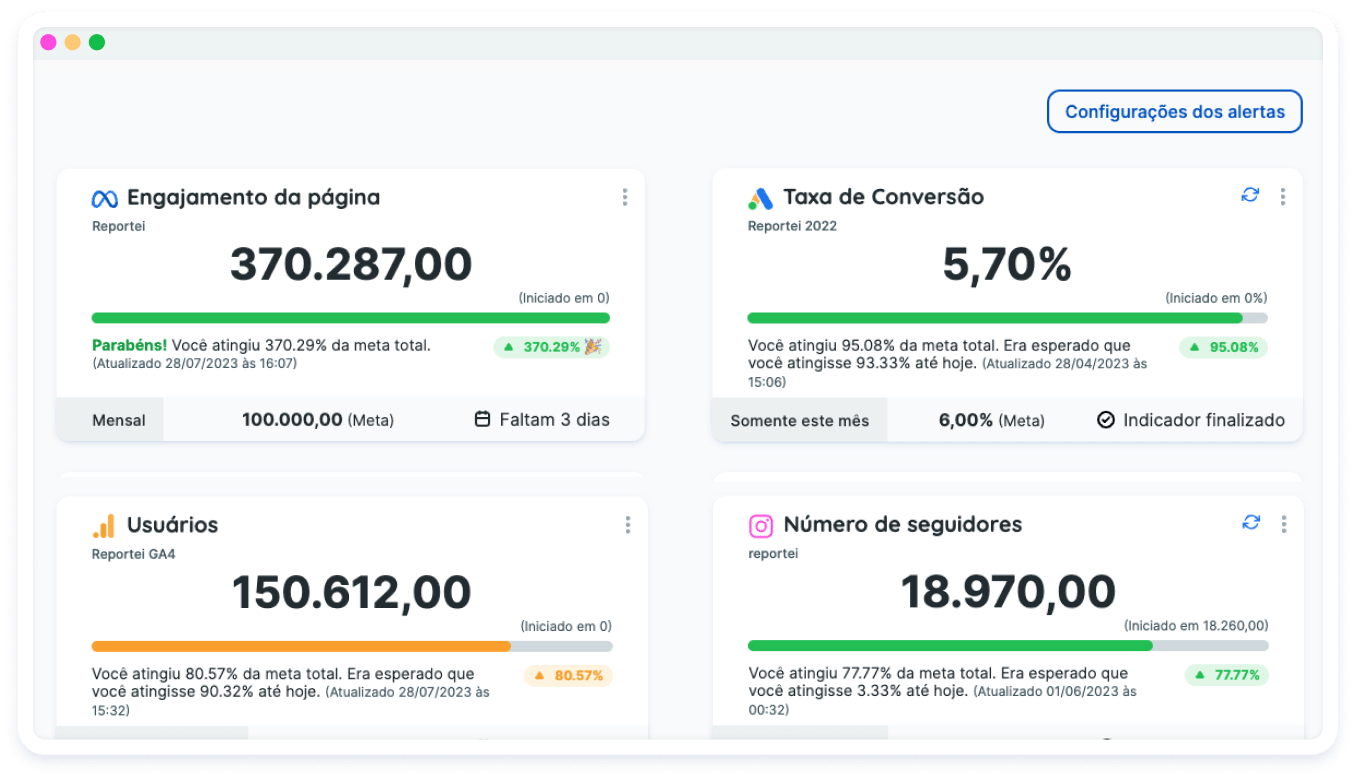1356x779 pixels.
Task: Open three-dot menu on Taxa de Conversão
Action: pos(1283,197)
